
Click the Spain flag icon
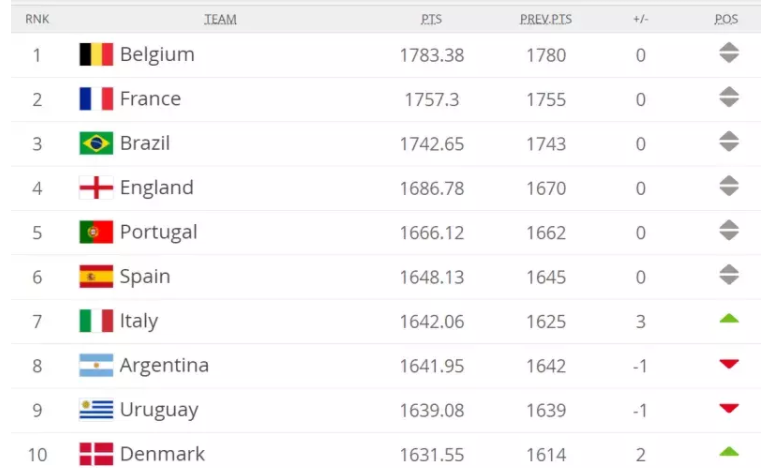96,276
